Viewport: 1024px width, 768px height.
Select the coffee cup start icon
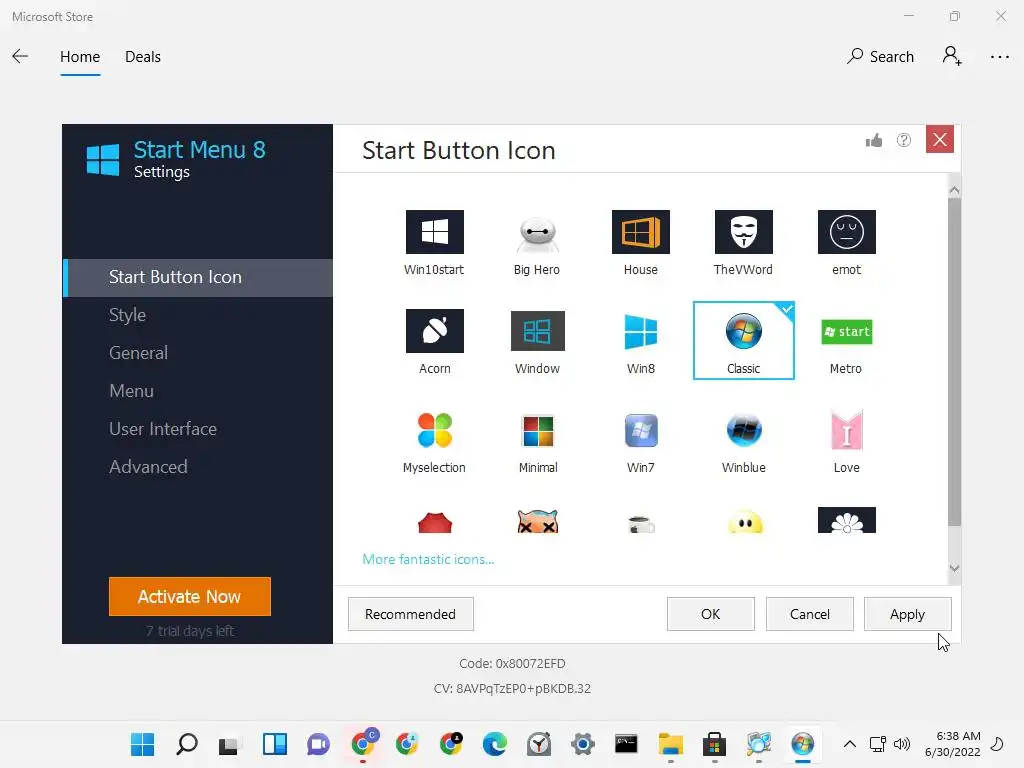point(641,524)
